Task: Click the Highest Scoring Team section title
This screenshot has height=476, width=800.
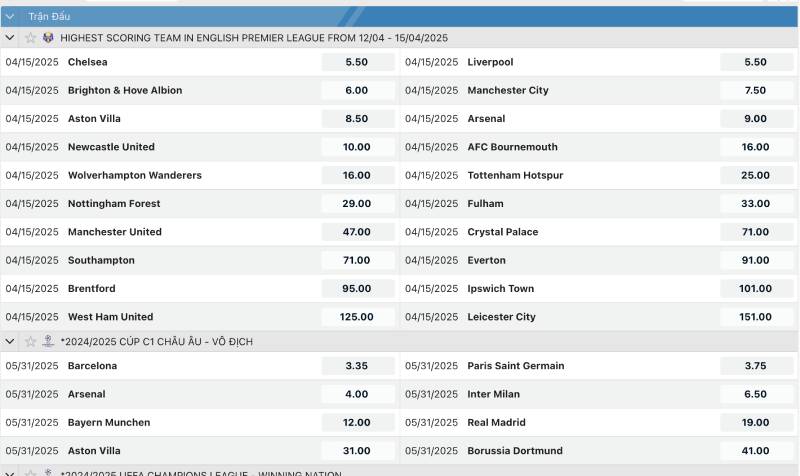Action: click(x=254, y=38)
